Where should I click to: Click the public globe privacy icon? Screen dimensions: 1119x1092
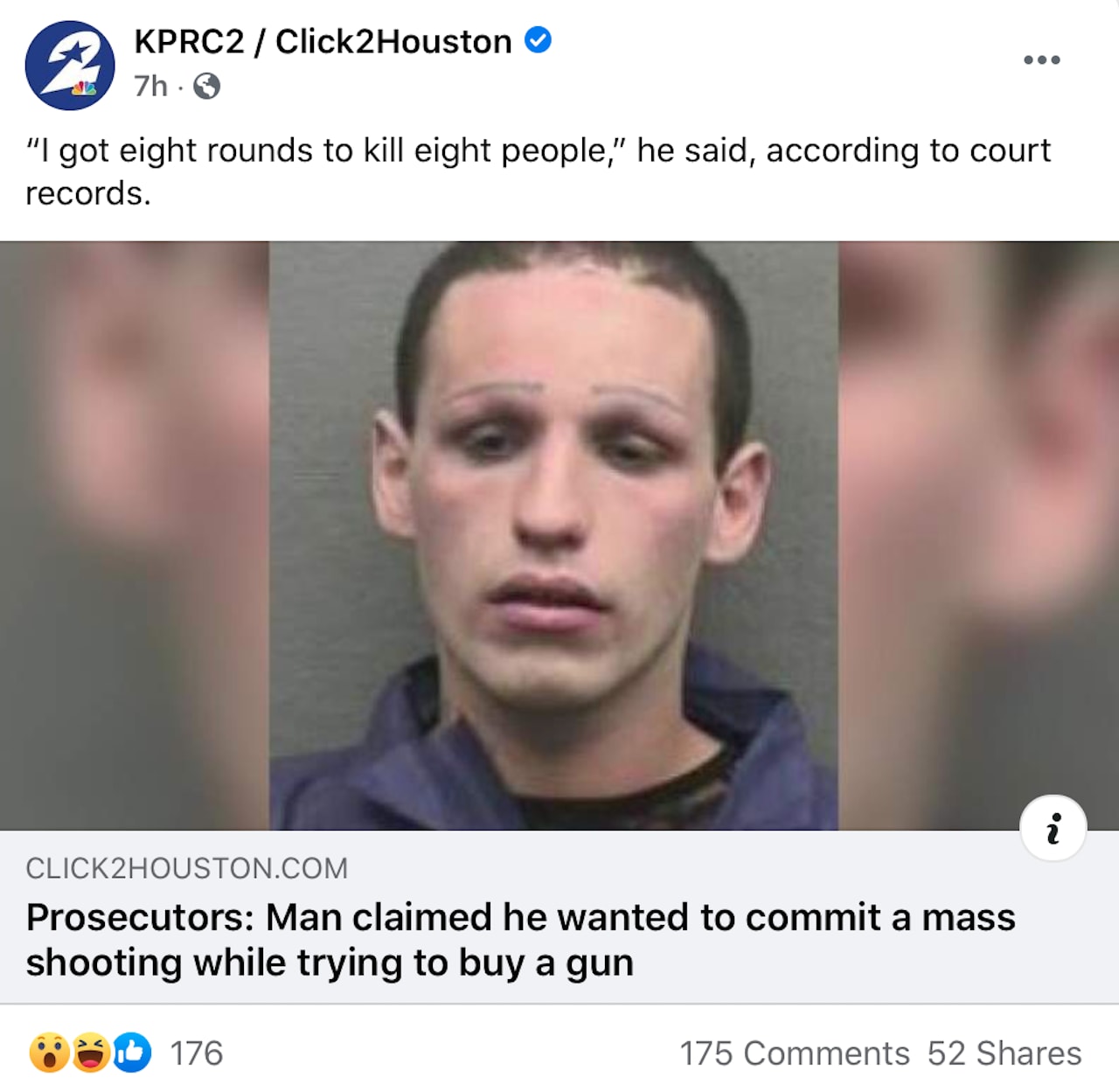(x=206, y=86)
